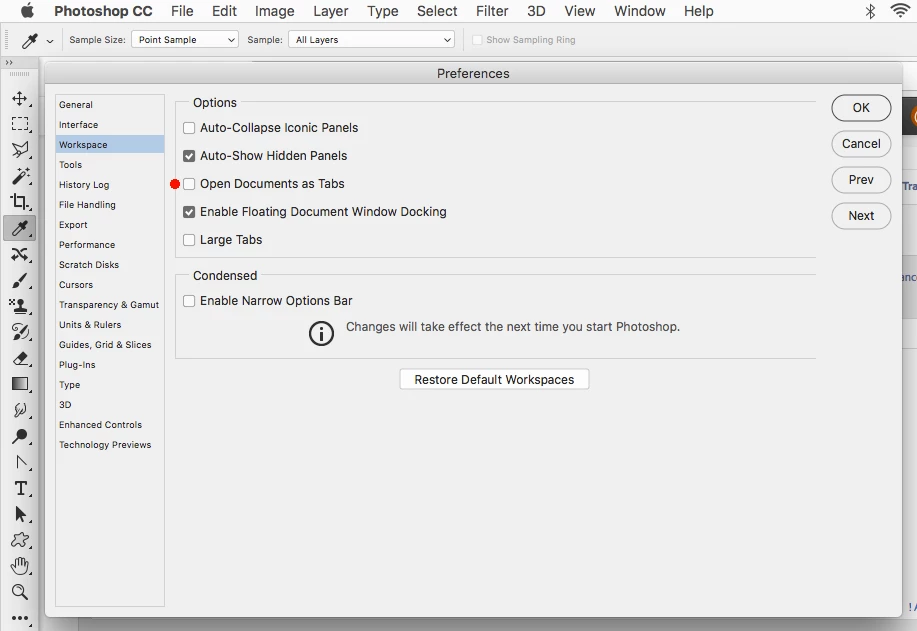Select the Rectangular Marquee tool

tap(19, 124)
